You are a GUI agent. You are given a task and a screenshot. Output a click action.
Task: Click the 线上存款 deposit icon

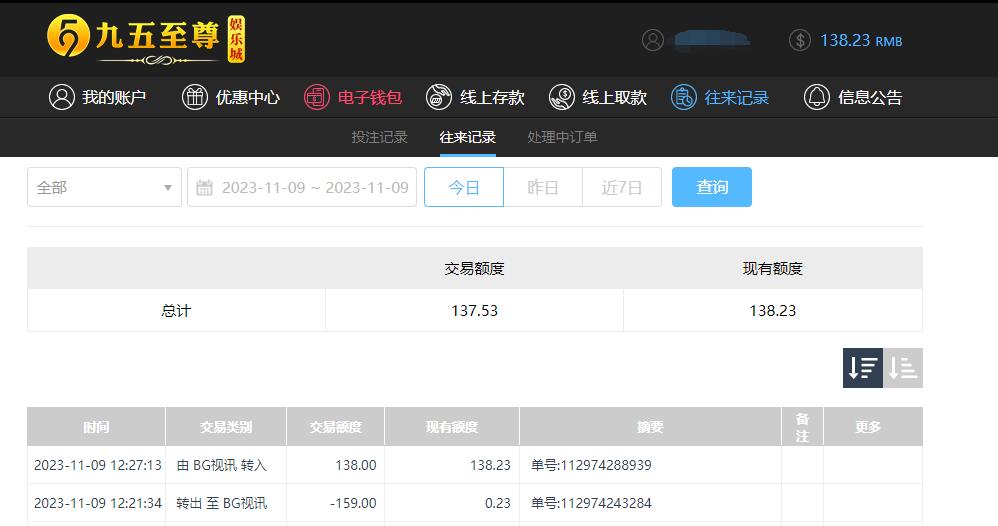tap(439, 97)
